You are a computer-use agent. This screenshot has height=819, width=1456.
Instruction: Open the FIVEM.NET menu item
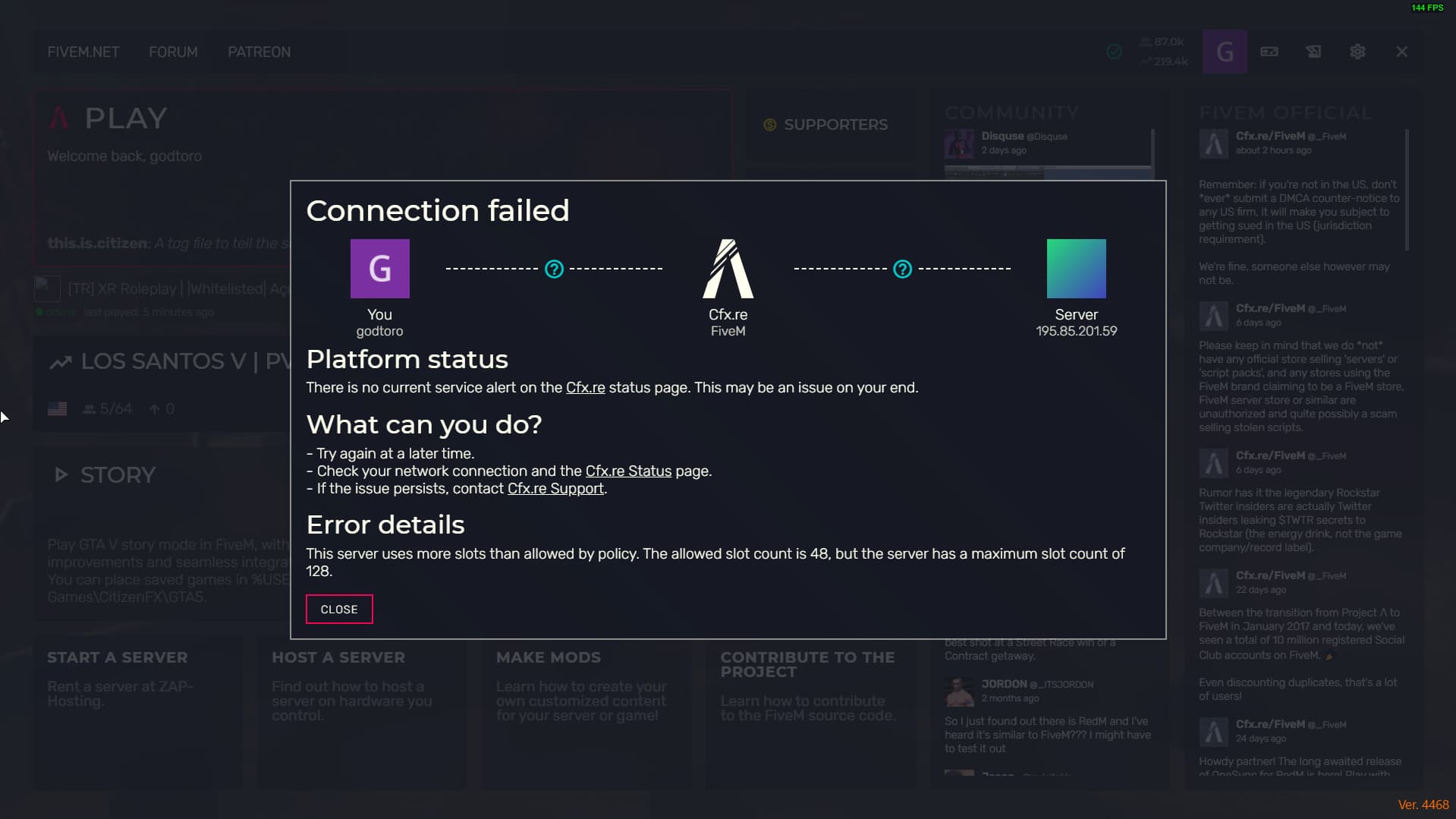tap(83, 52)
